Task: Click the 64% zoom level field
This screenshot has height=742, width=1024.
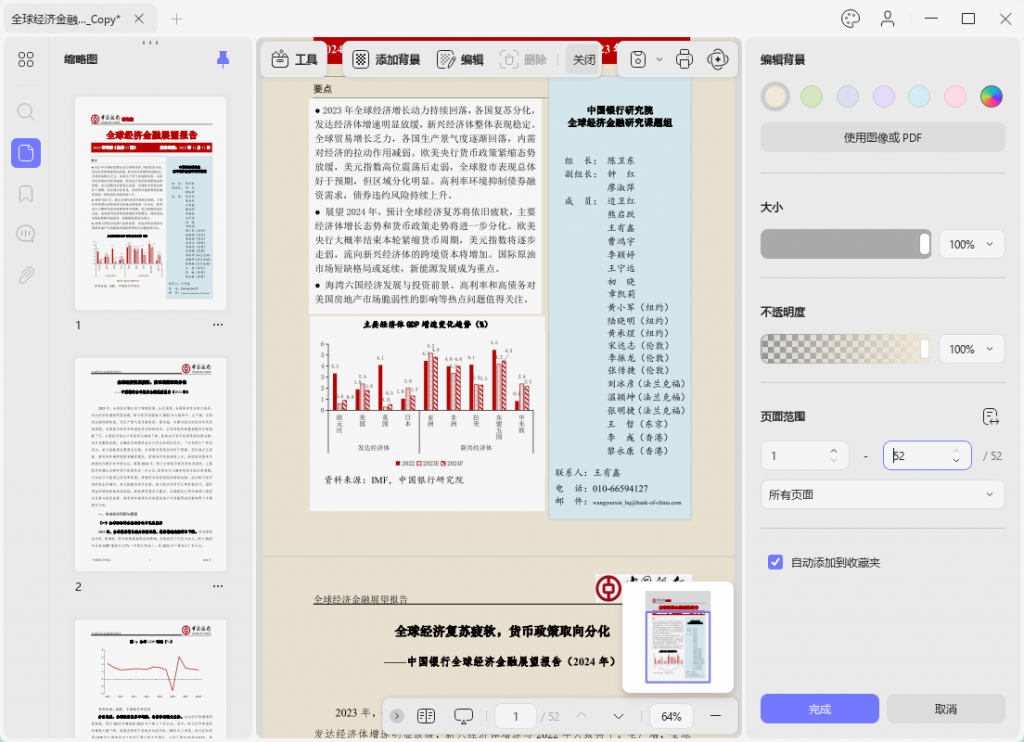Action: 671,717
